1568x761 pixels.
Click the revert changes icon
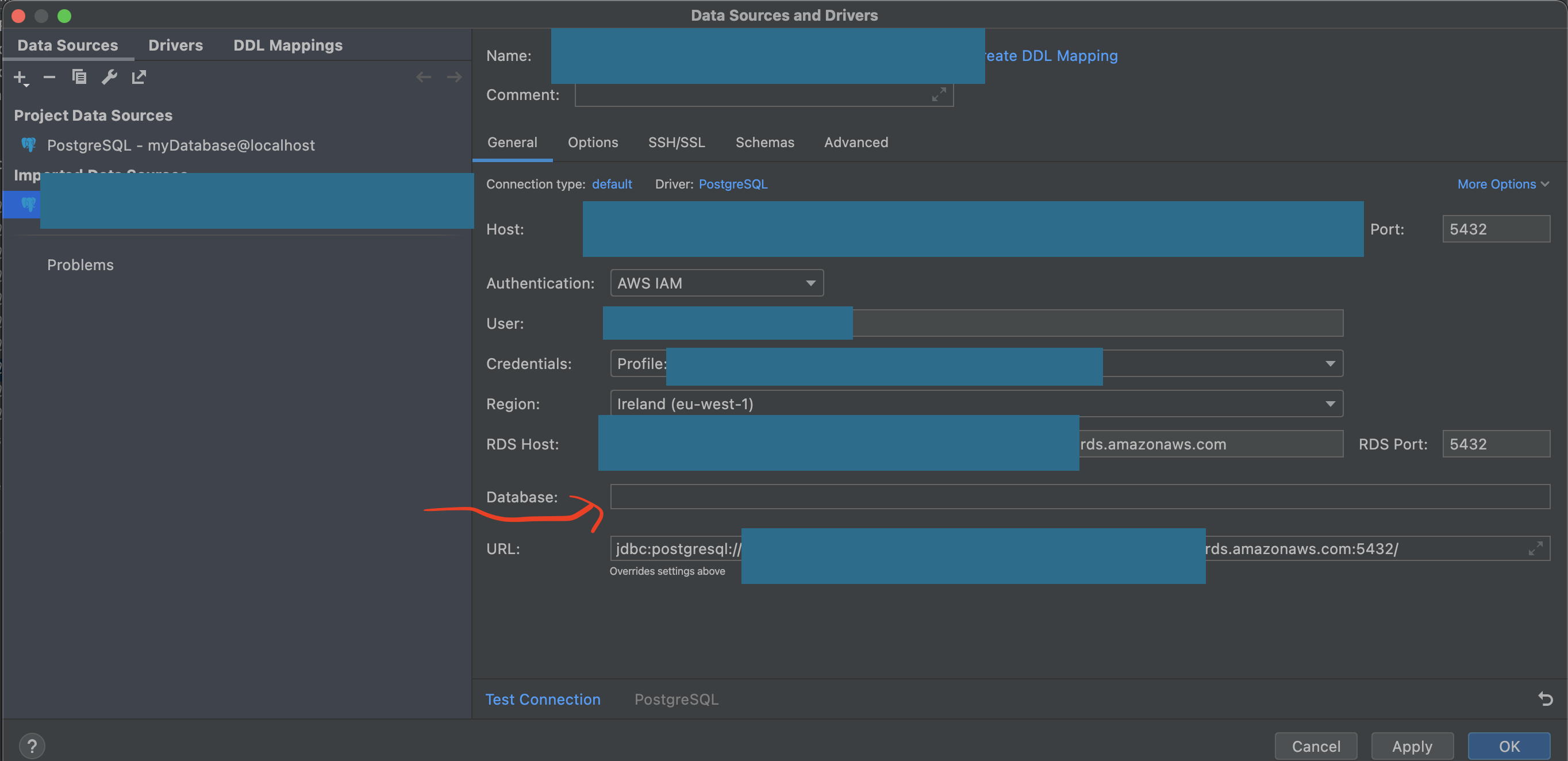pos(1545,699)
